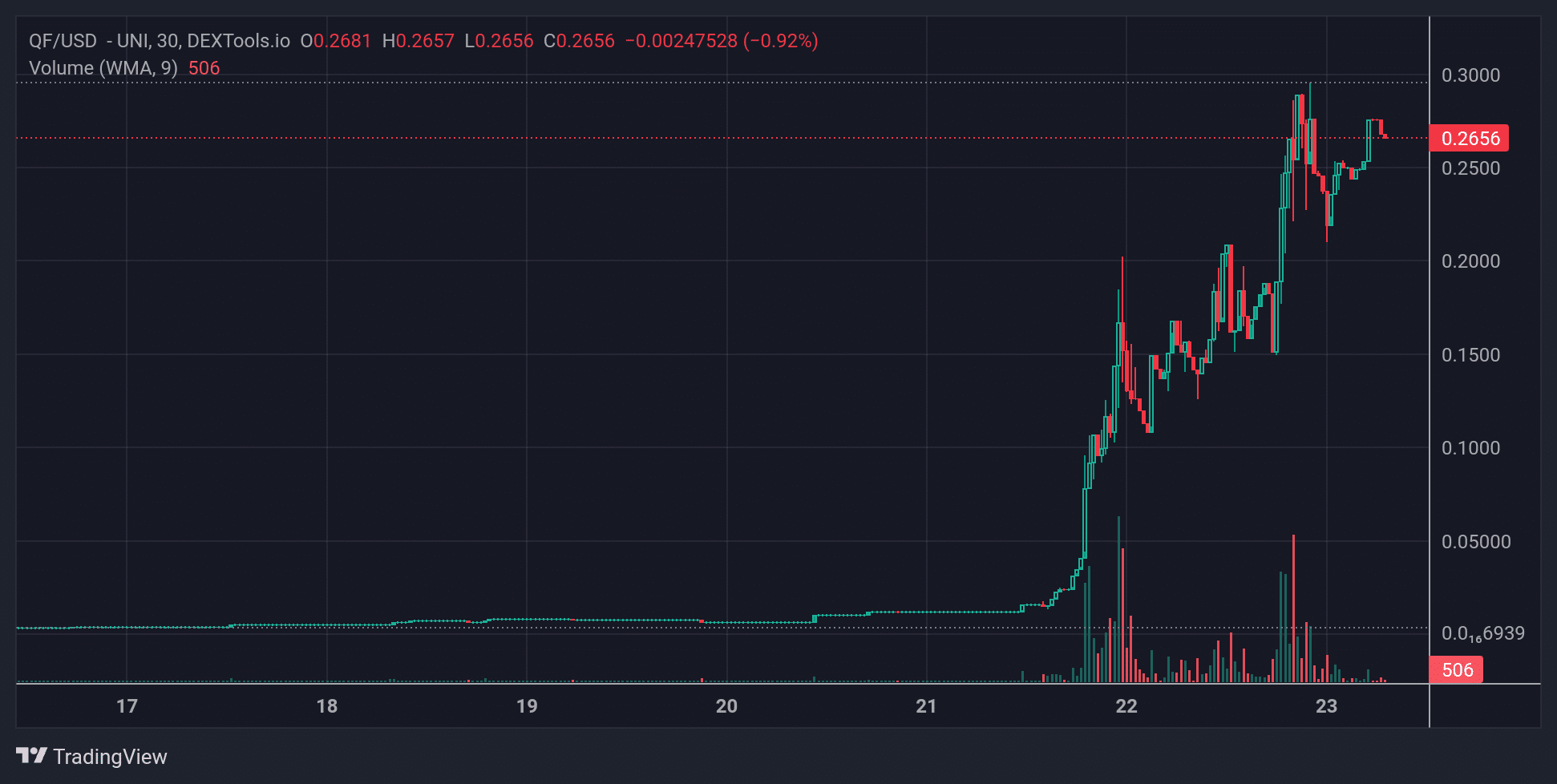1557x784 pixels.
Task: Open the TradingView text link
Action: click(110, 757)
